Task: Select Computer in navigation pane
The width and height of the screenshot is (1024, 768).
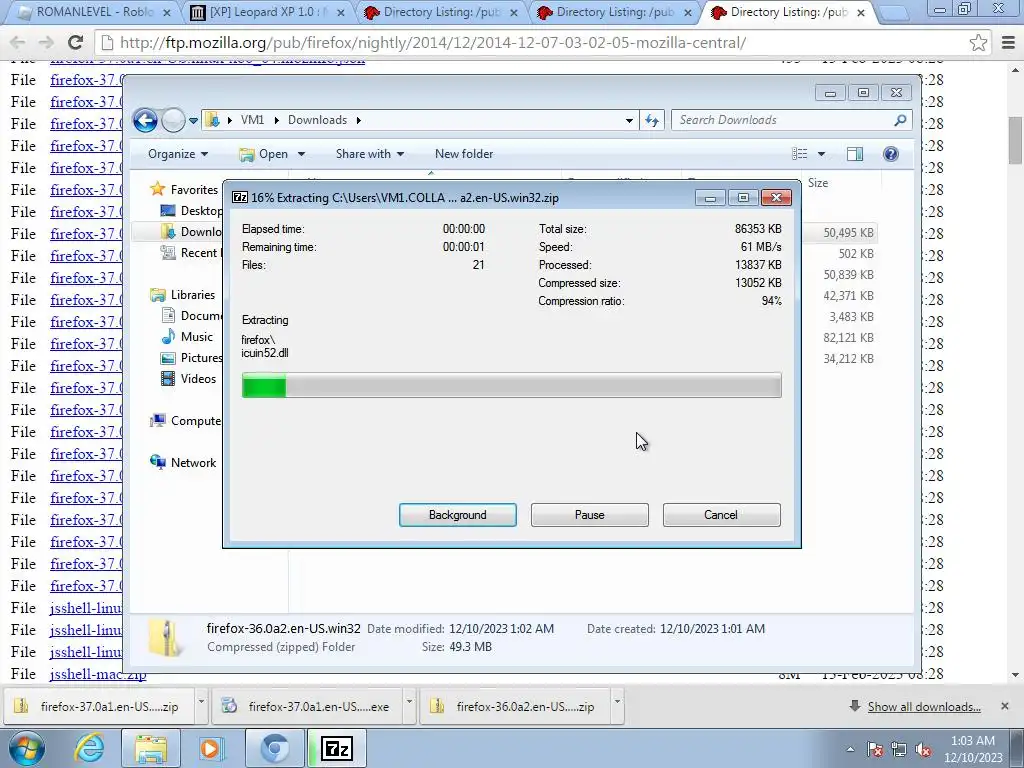Action: pos(185,421)
